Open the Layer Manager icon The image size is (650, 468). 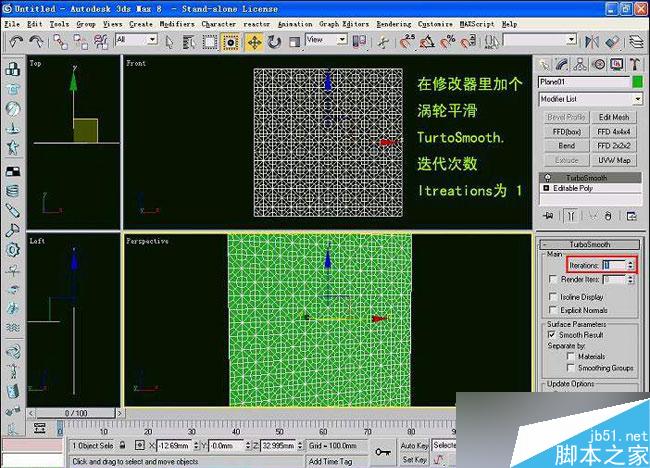(x=636, y=41)
